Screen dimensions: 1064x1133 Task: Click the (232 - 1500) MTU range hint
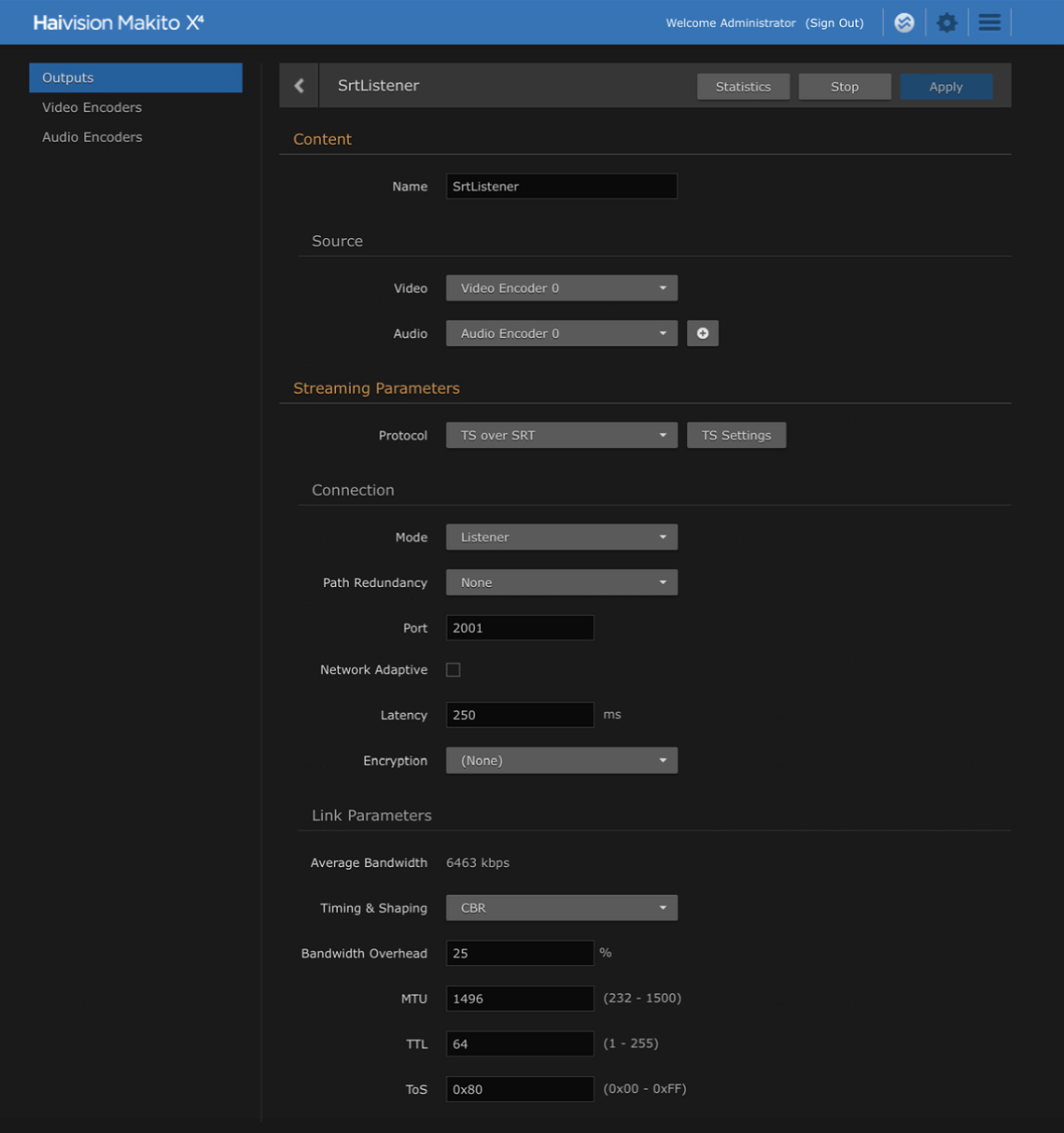coord(642,998)
